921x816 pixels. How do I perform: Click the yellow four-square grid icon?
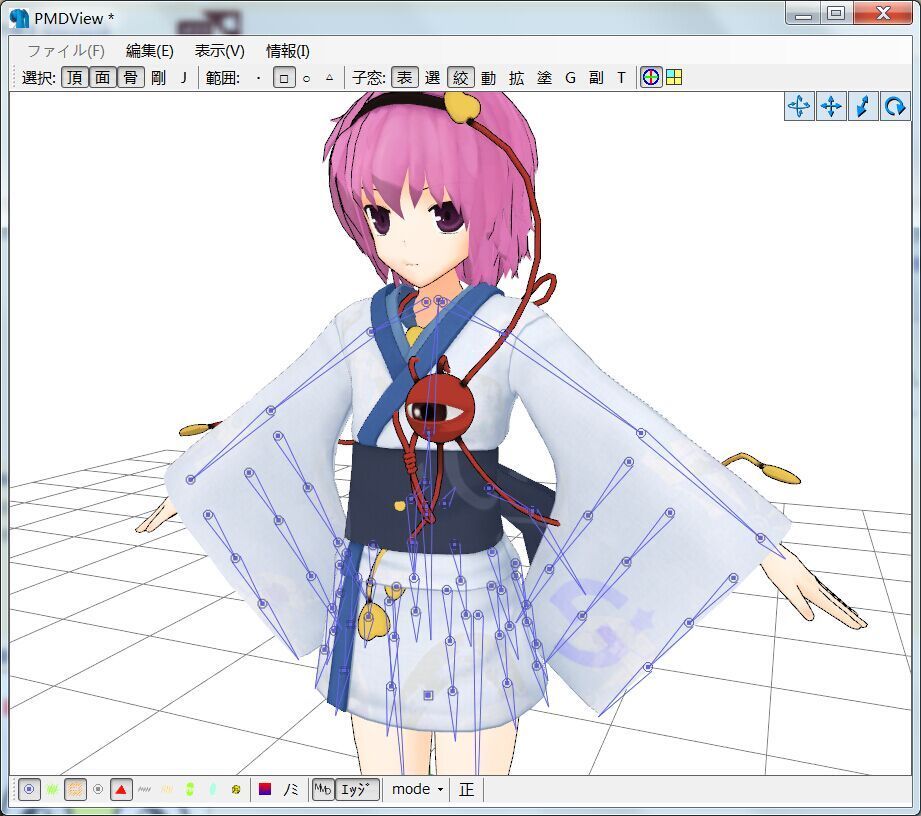coord(674,77)
